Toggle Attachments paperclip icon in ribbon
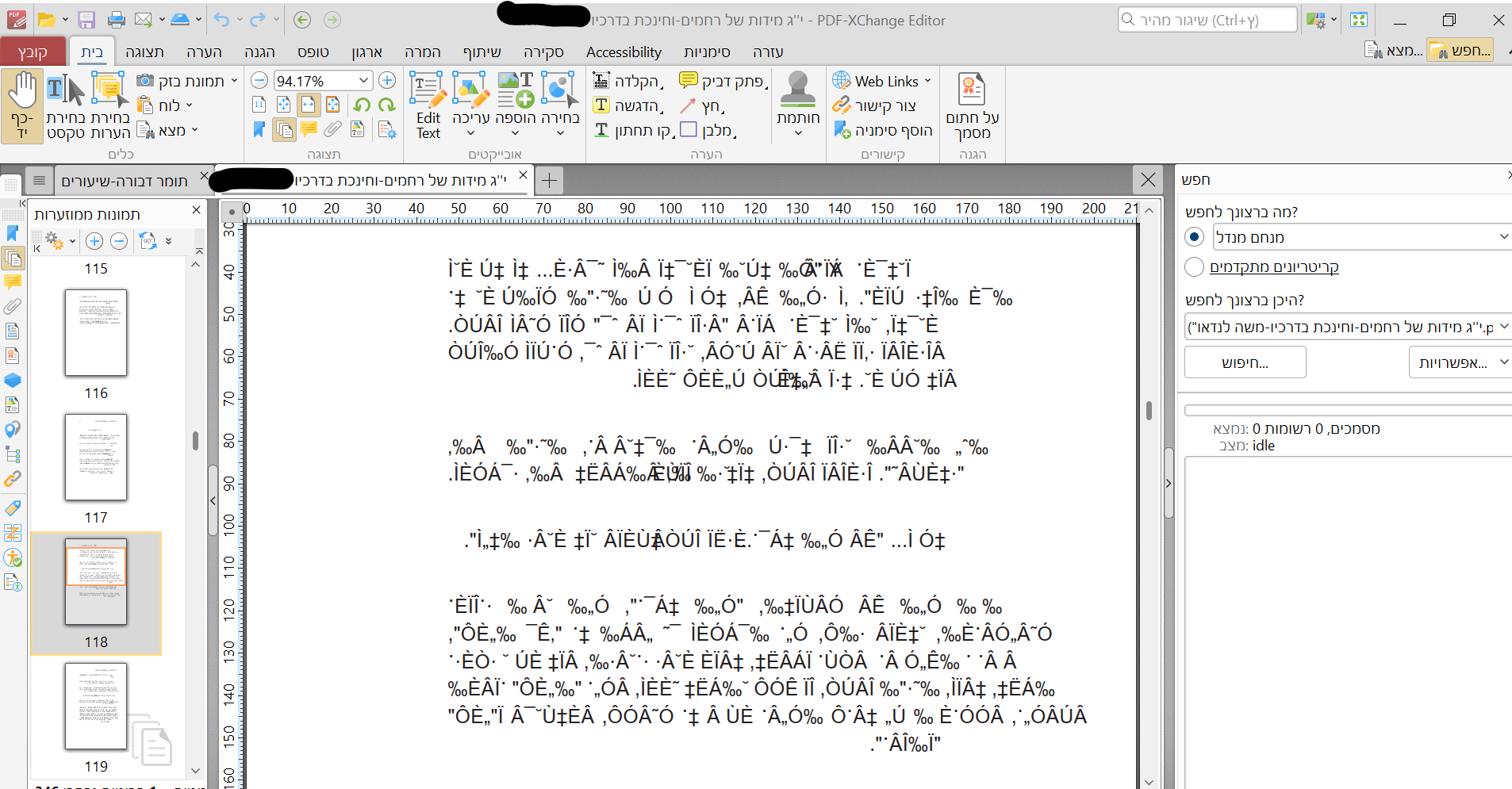 tap(333, 129)
